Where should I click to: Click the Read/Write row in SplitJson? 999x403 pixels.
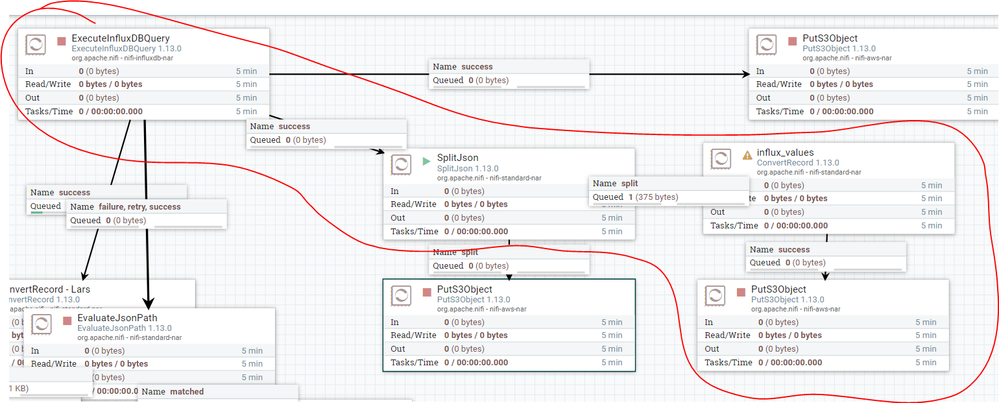[509, 204]
